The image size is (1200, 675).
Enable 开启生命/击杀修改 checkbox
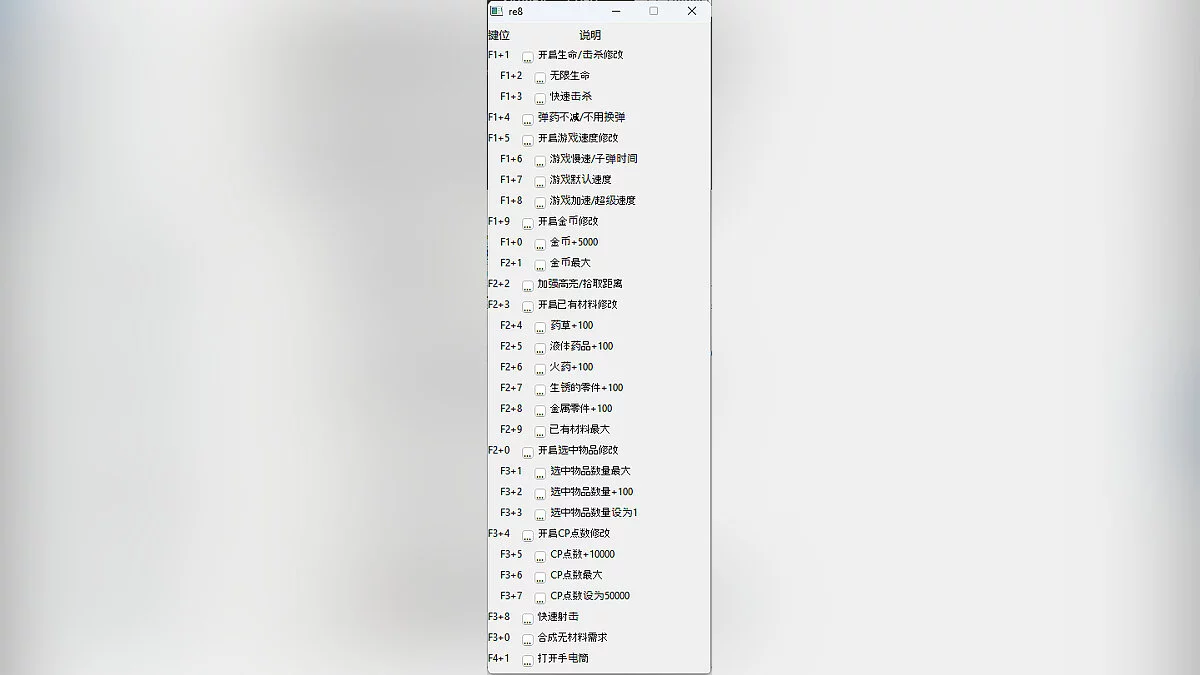point(528,56)
